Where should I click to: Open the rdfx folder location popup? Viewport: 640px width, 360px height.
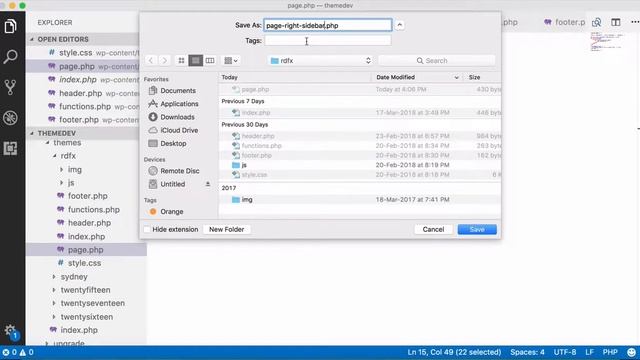click(x=320, y=60)
